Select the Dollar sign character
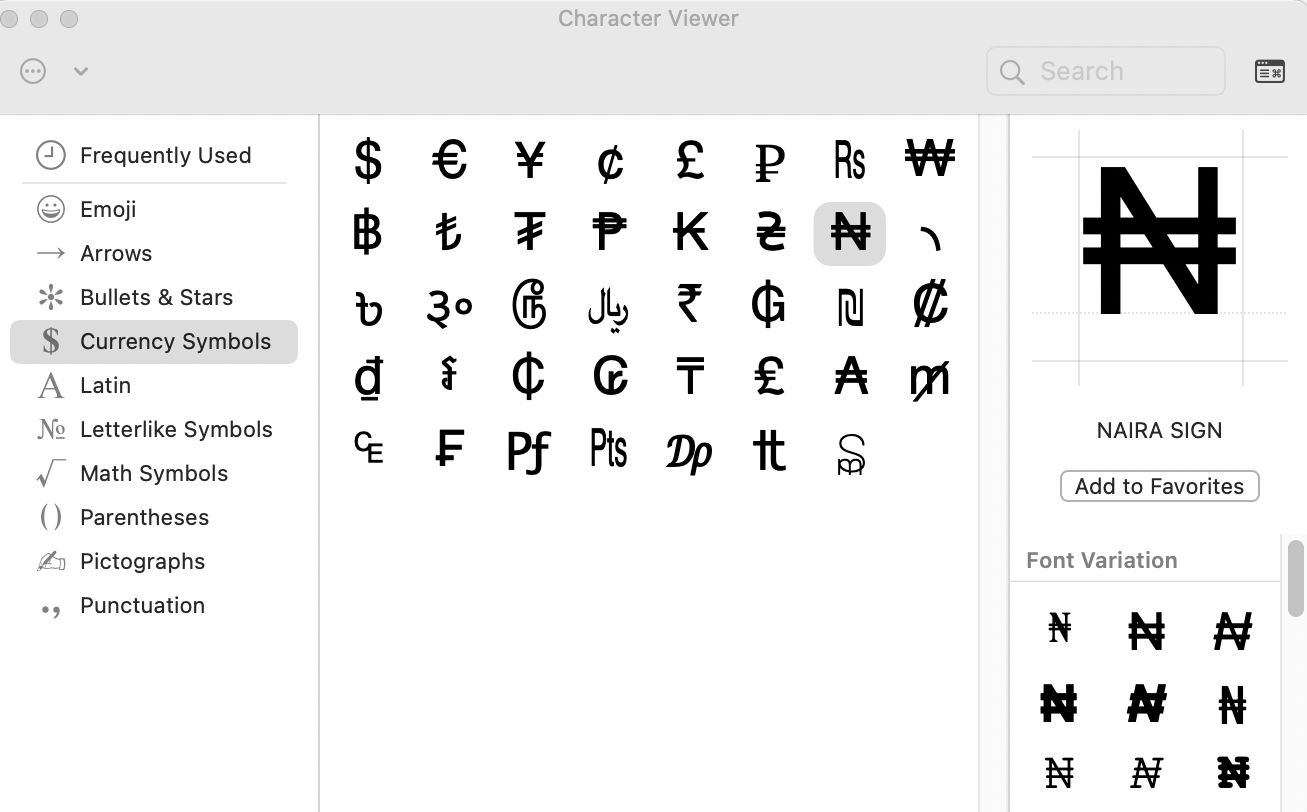Viewport: 1307px width, 812px height. pyautogui.click(x=369, y=161)
